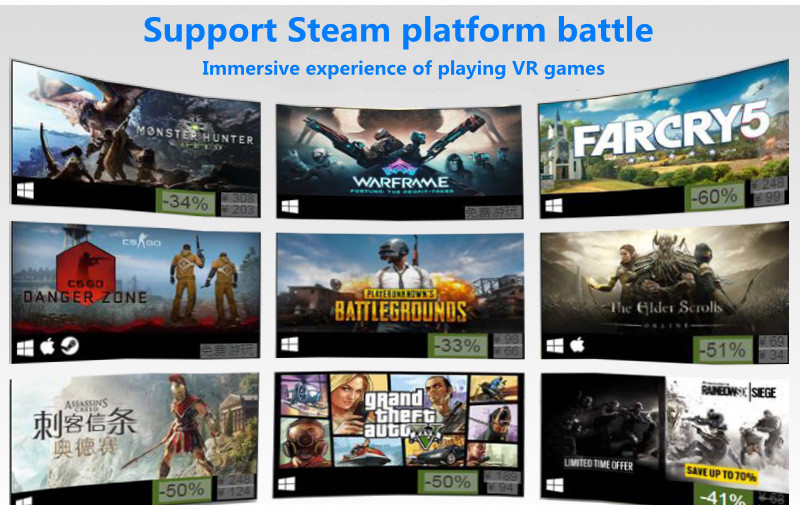This screenshot has height=505, width=800.
Task: Click Windows icon under Grand Theft Auto V
Action: click(287, 483)
